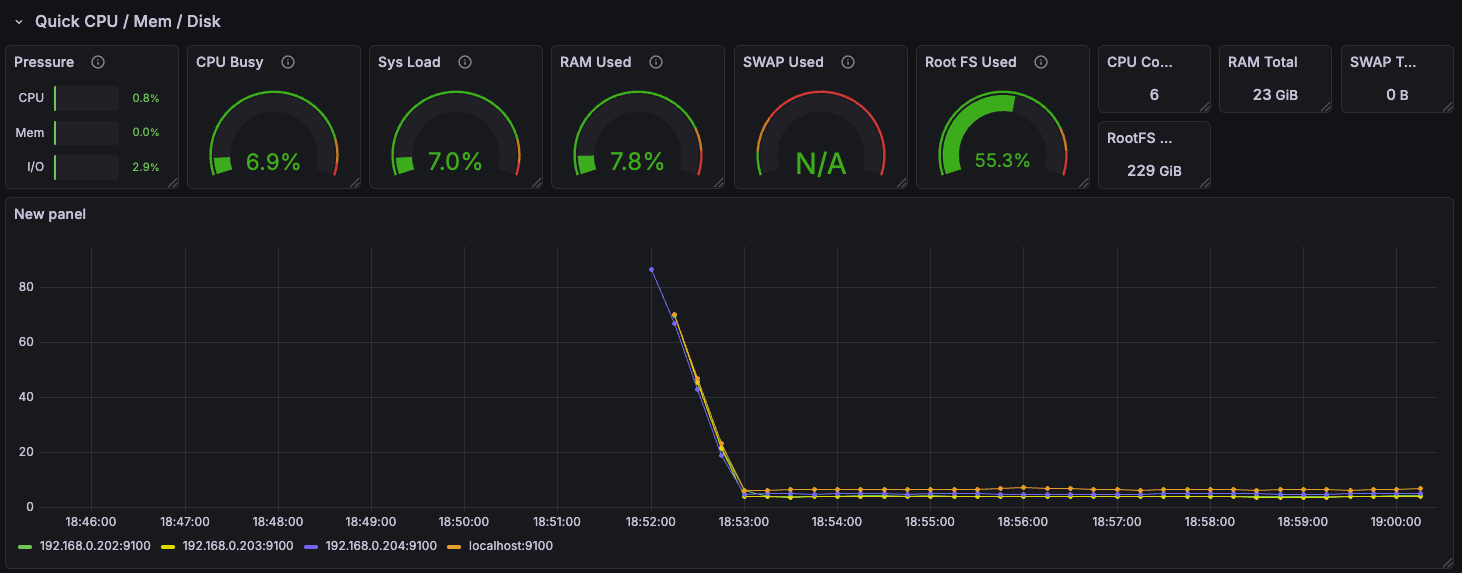Click the yellow 192.168.0.203 legend color swatch
Image resolution: width=1462 pixels, height=573 pixels.
(x=169, y=546)
